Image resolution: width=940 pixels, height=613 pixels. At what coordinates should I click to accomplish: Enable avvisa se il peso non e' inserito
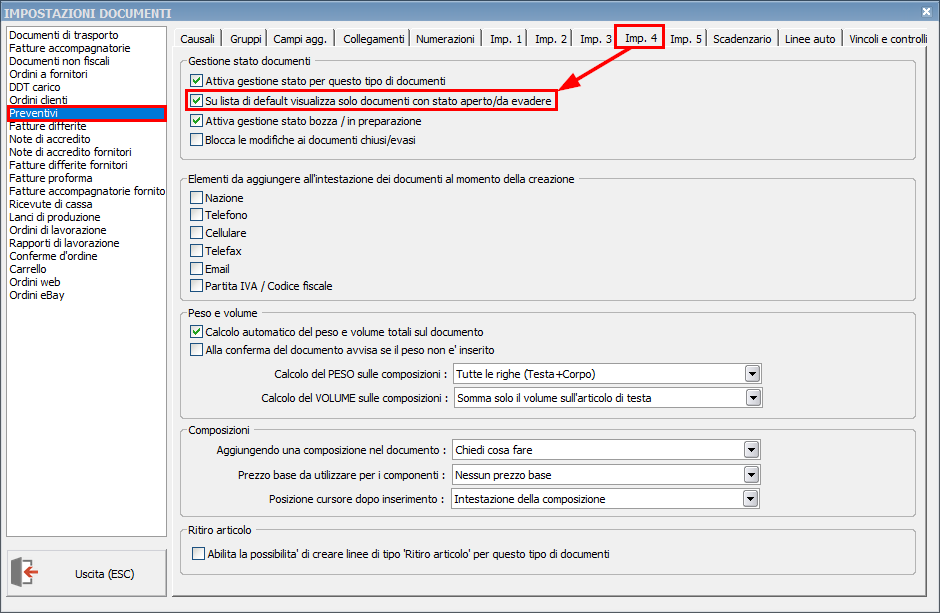pyautogui.click(x=196, y=349)
